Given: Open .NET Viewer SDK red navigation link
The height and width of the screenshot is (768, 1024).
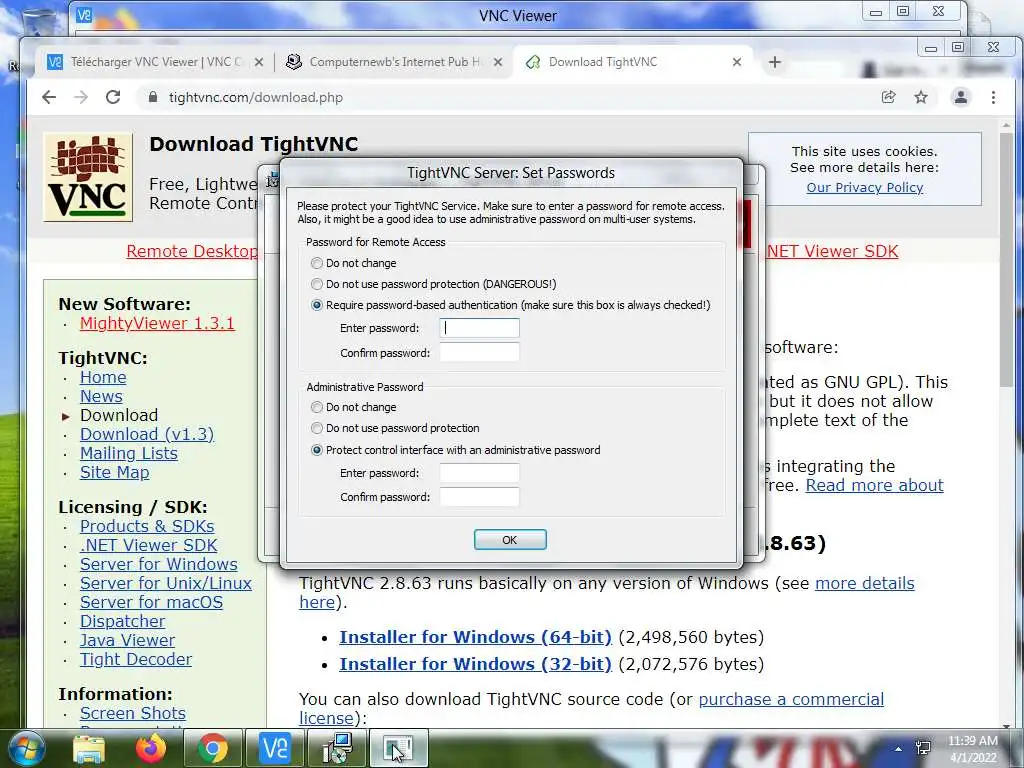Looking at the screenshot, I should pos(833,251).
